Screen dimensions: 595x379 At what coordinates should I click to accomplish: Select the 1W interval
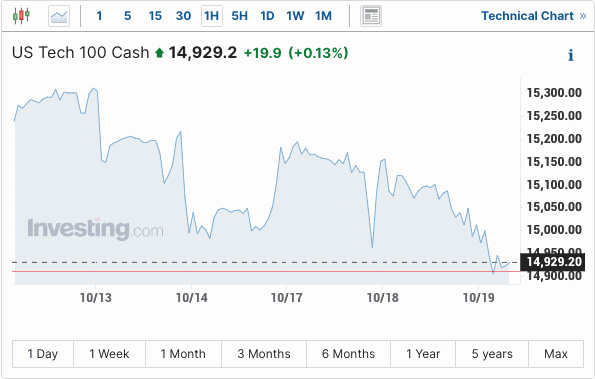(295, 16)
